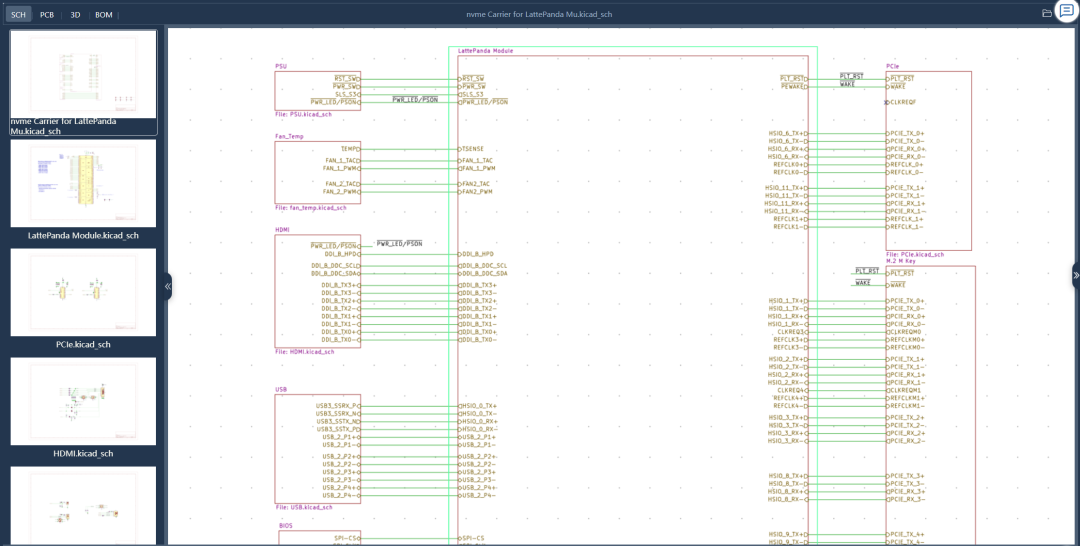Switch to the PCB tab
Screen dimensions: 1080x546
point(47,14)
